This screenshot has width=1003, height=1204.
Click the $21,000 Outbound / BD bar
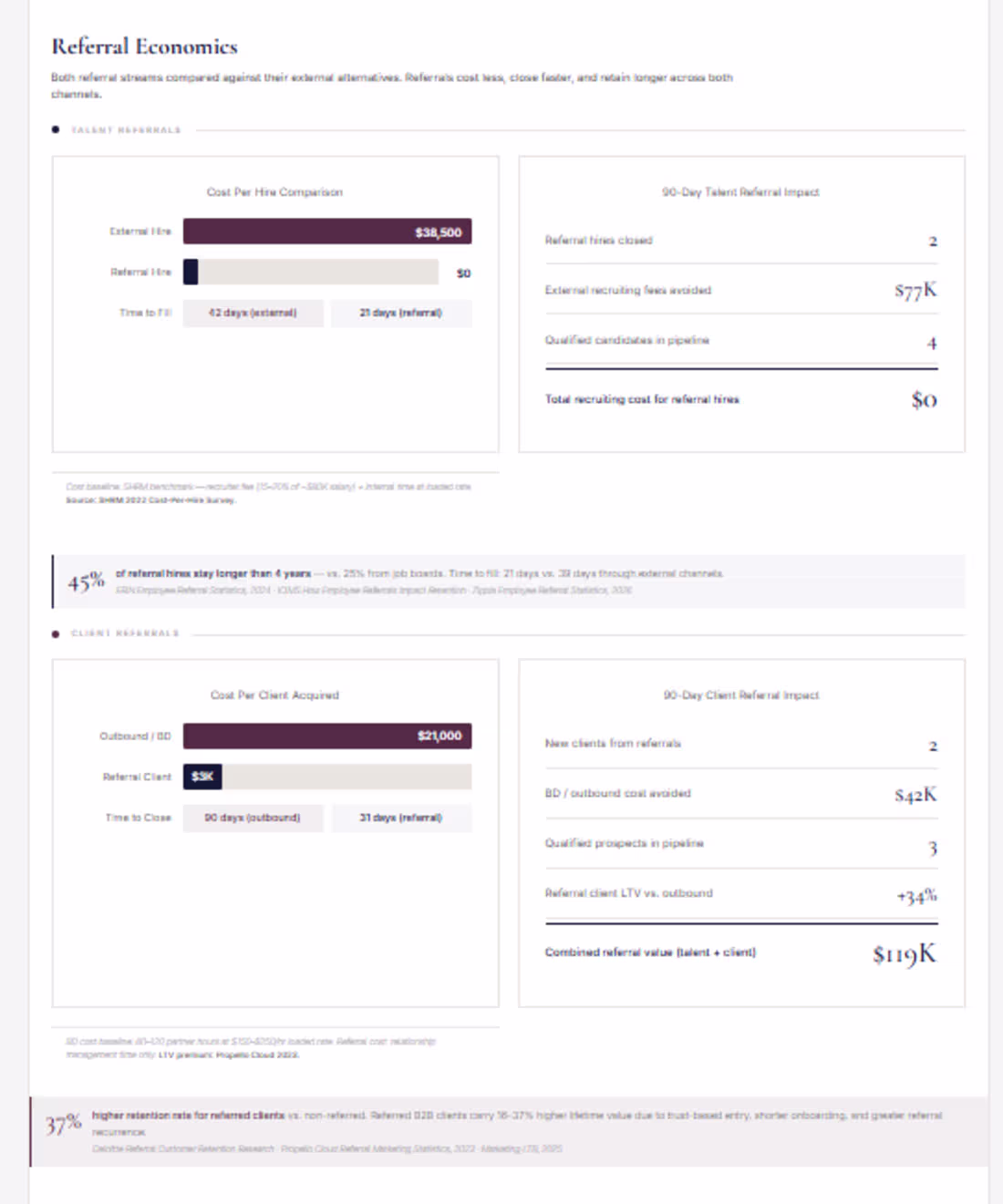[x=326, y=736]
